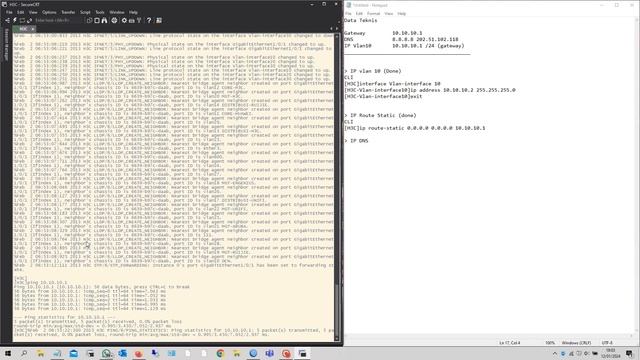Click the taskbar Search magnifier icon
640x360 pixels.
point(24,353)
